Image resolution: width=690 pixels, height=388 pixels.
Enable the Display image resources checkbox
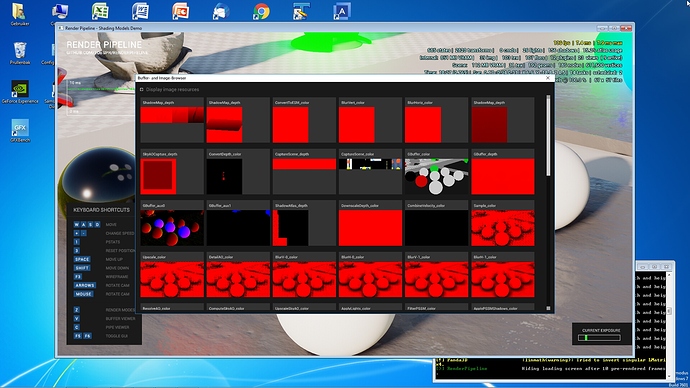coord(142,89)
